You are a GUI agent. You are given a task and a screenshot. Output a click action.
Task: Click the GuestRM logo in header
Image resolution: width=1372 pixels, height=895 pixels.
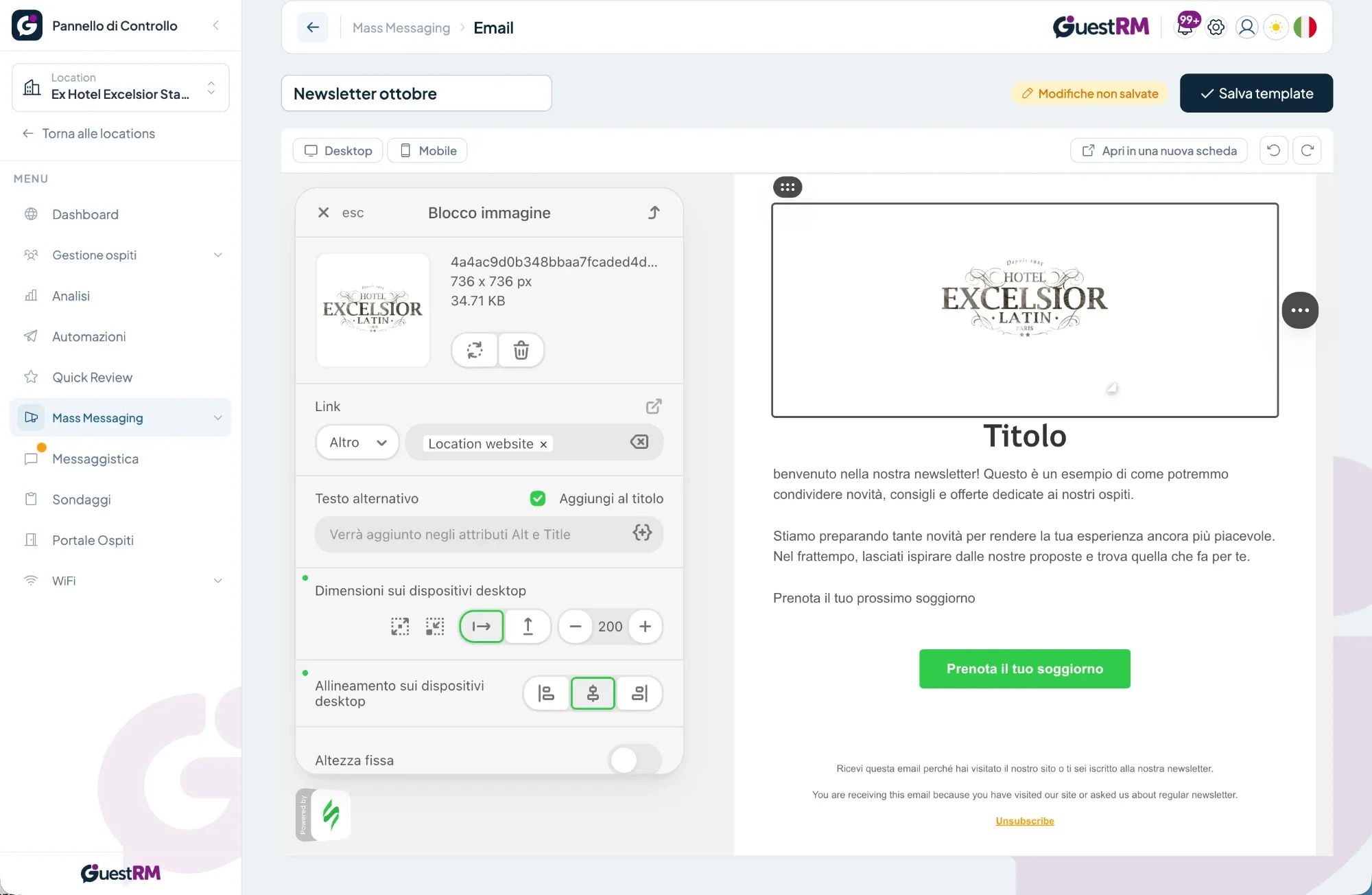tap(1101, 27)
